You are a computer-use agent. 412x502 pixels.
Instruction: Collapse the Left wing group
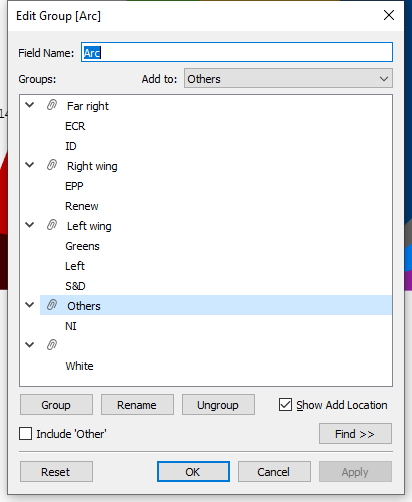(30, 225)
